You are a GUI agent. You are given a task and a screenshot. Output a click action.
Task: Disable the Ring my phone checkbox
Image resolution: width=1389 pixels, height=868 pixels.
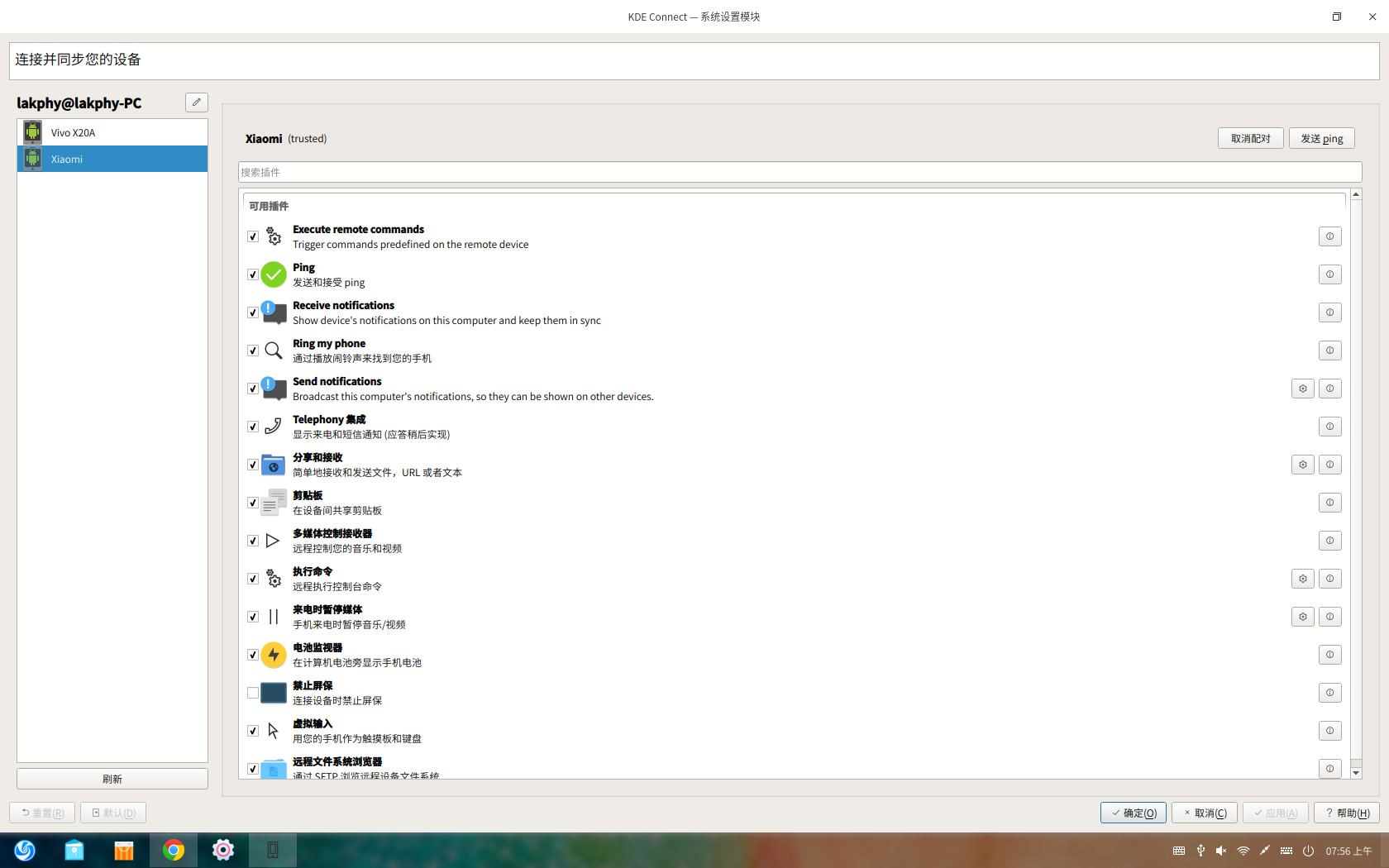[253, 351]
